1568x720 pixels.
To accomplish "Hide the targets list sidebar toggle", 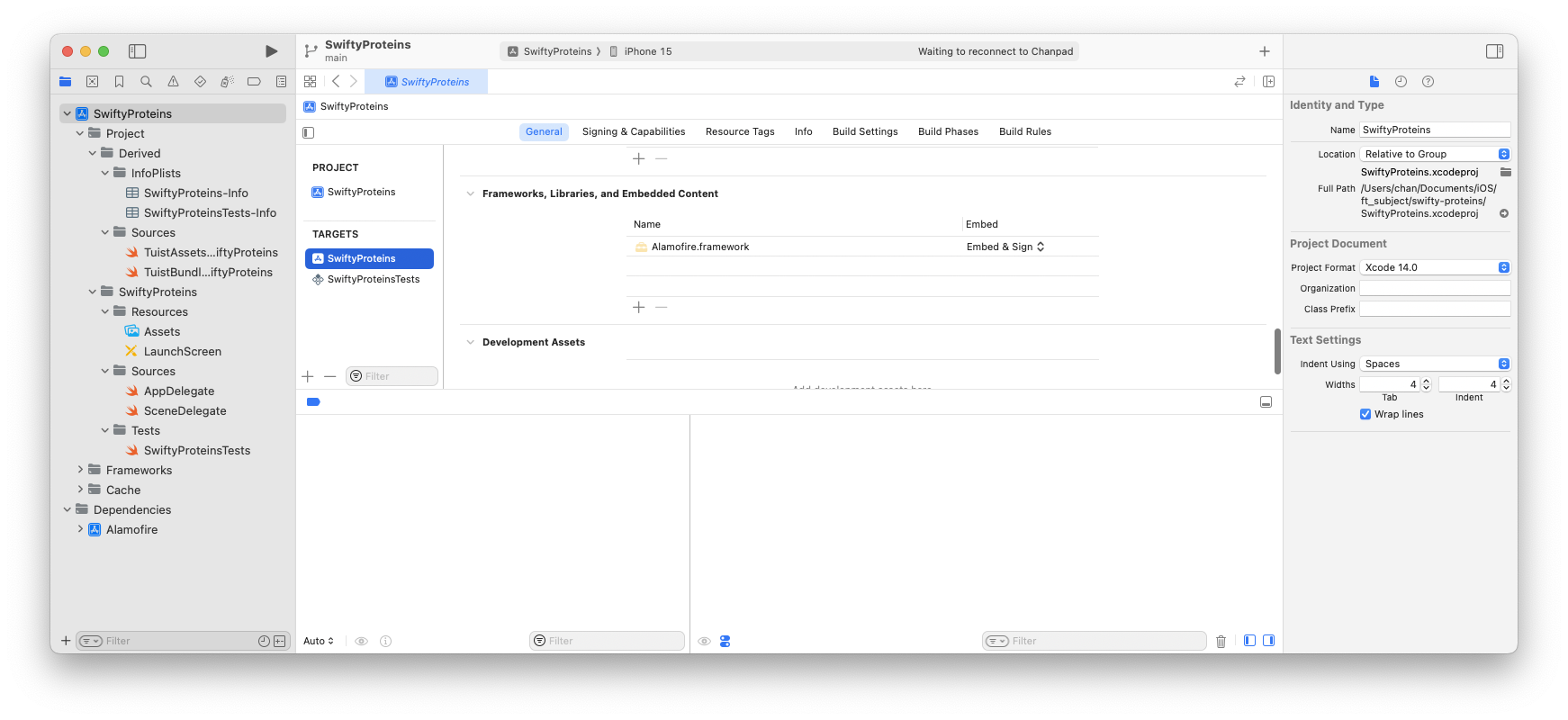I will coord(308,132).
